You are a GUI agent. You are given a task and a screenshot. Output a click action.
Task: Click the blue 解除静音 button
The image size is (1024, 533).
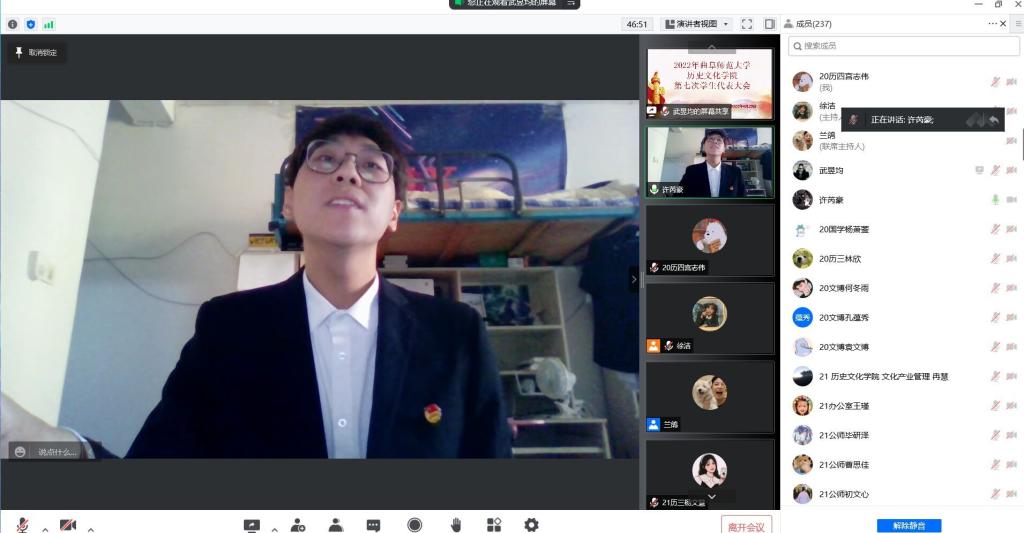click(908, 525)
